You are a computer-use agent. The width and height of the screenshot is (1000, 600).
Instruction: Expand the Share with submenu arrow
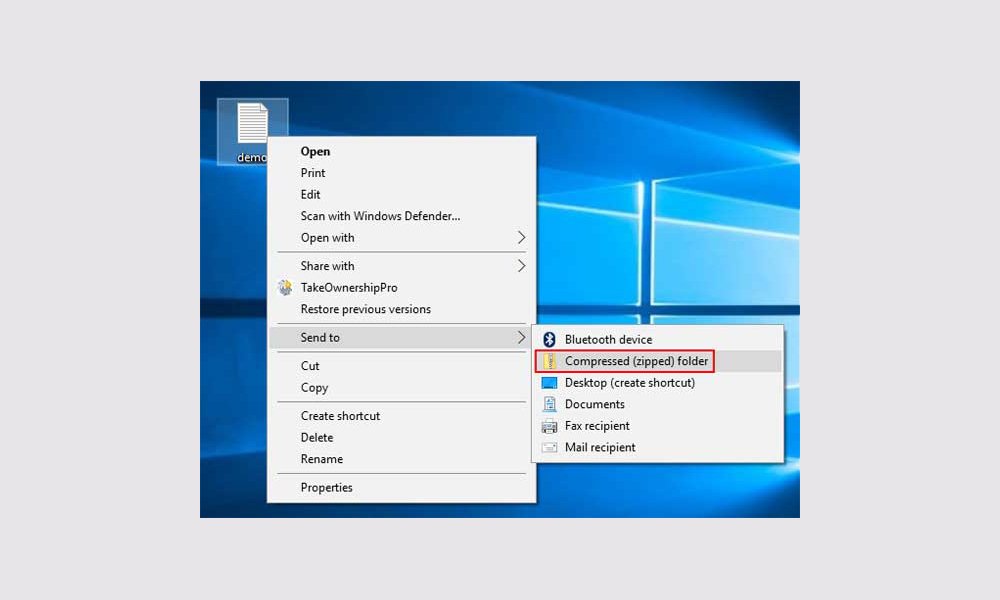[x=521, y=266]
